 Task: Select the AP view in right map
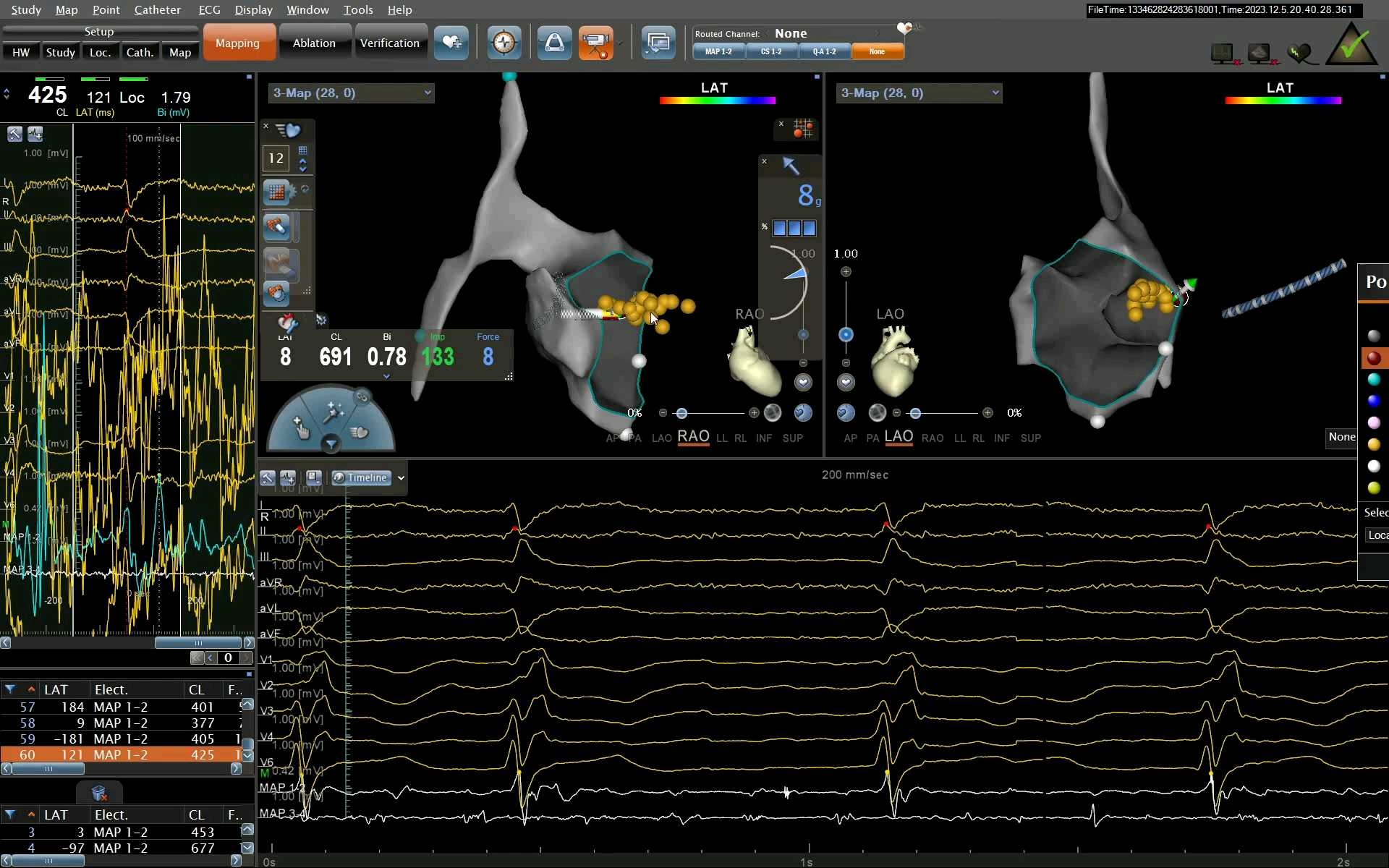coord(850,438)
